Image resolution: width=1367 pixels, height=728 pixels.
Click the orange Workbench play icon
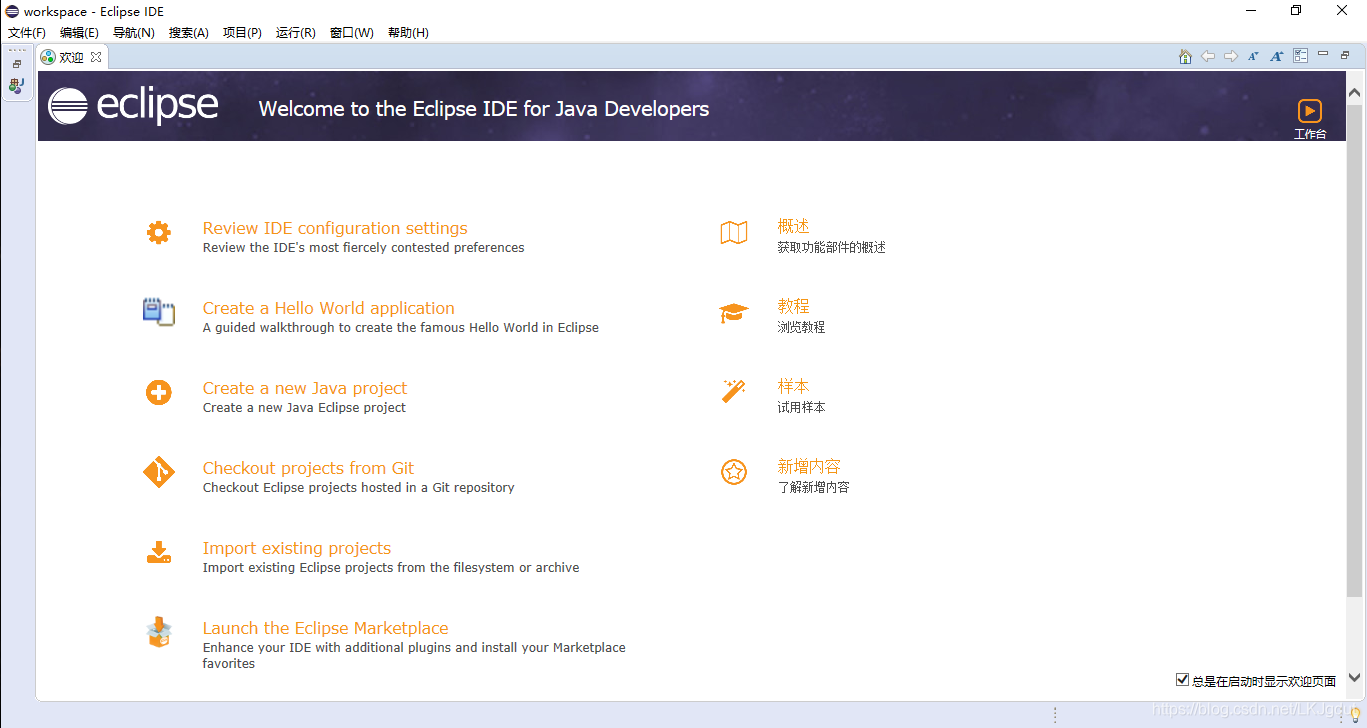(x=1310, y=110)
